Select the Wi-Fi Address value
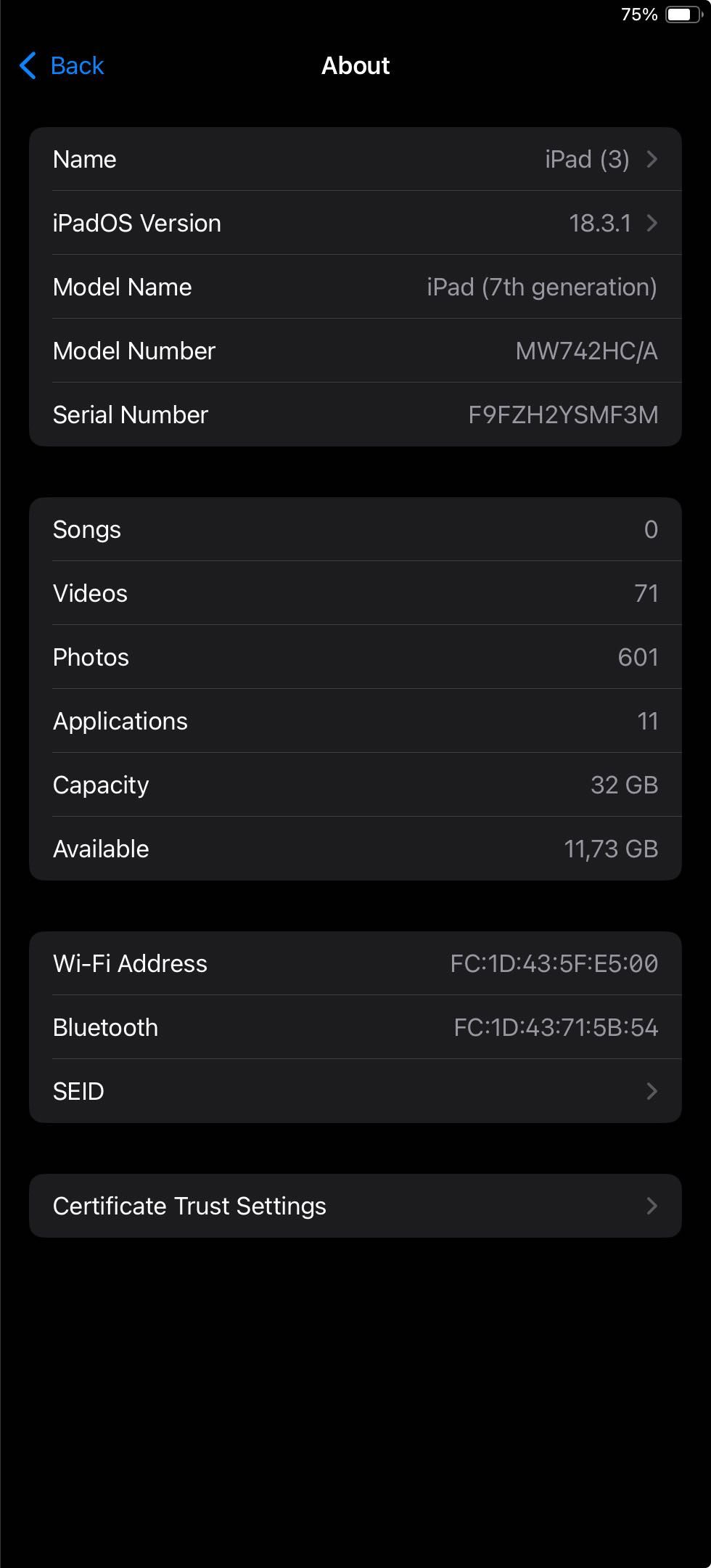 (x=554, y=963)
